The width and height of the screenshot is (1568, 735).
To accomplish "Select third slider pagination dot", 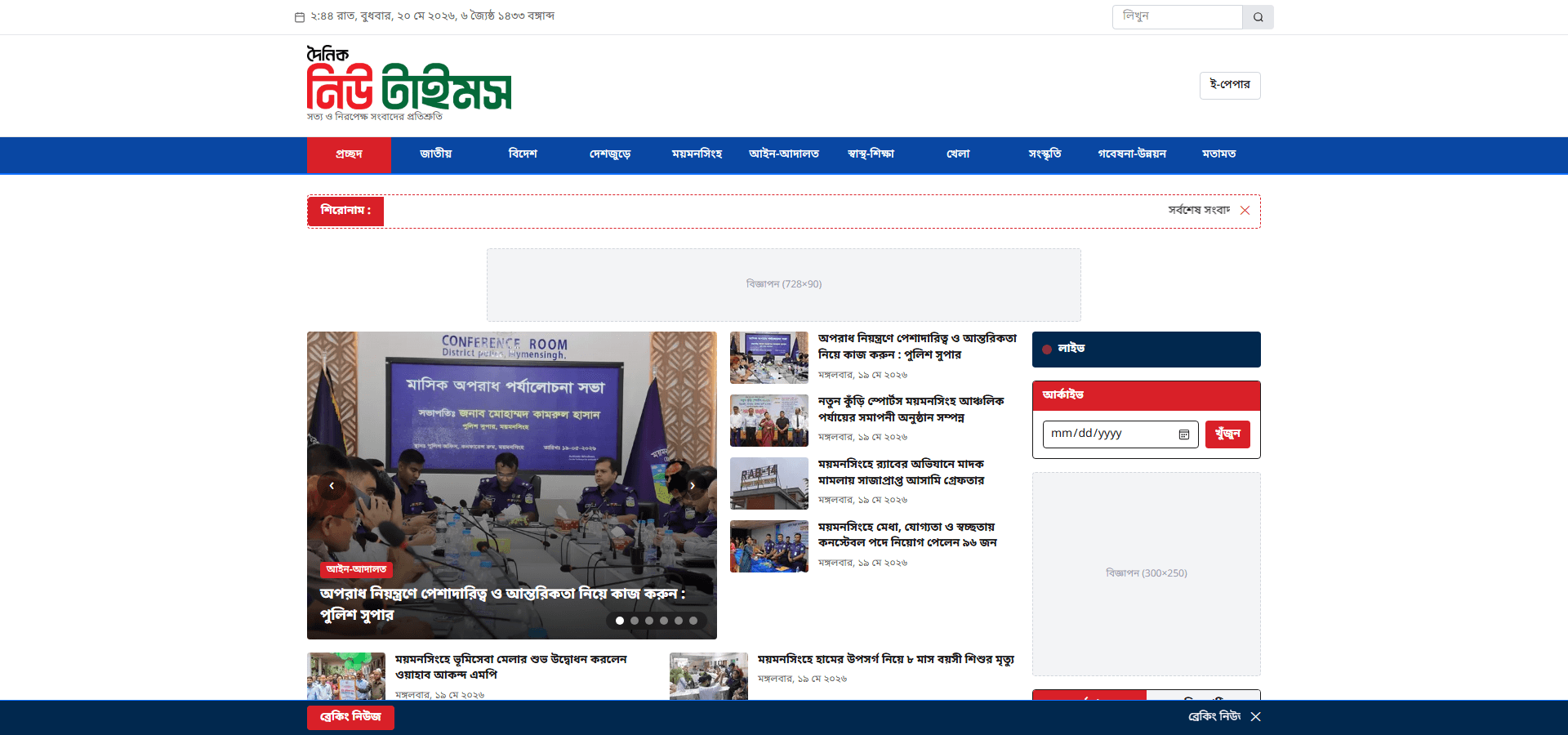I will tap(649, 621).
